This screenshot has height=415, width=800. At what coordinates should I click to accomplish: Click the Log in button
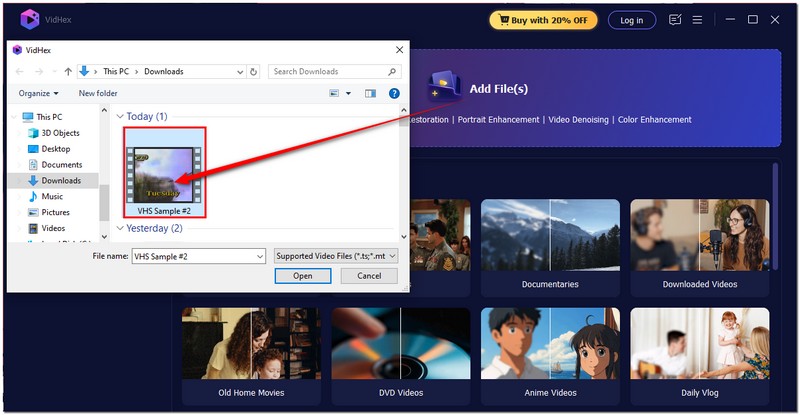point(632,20)
